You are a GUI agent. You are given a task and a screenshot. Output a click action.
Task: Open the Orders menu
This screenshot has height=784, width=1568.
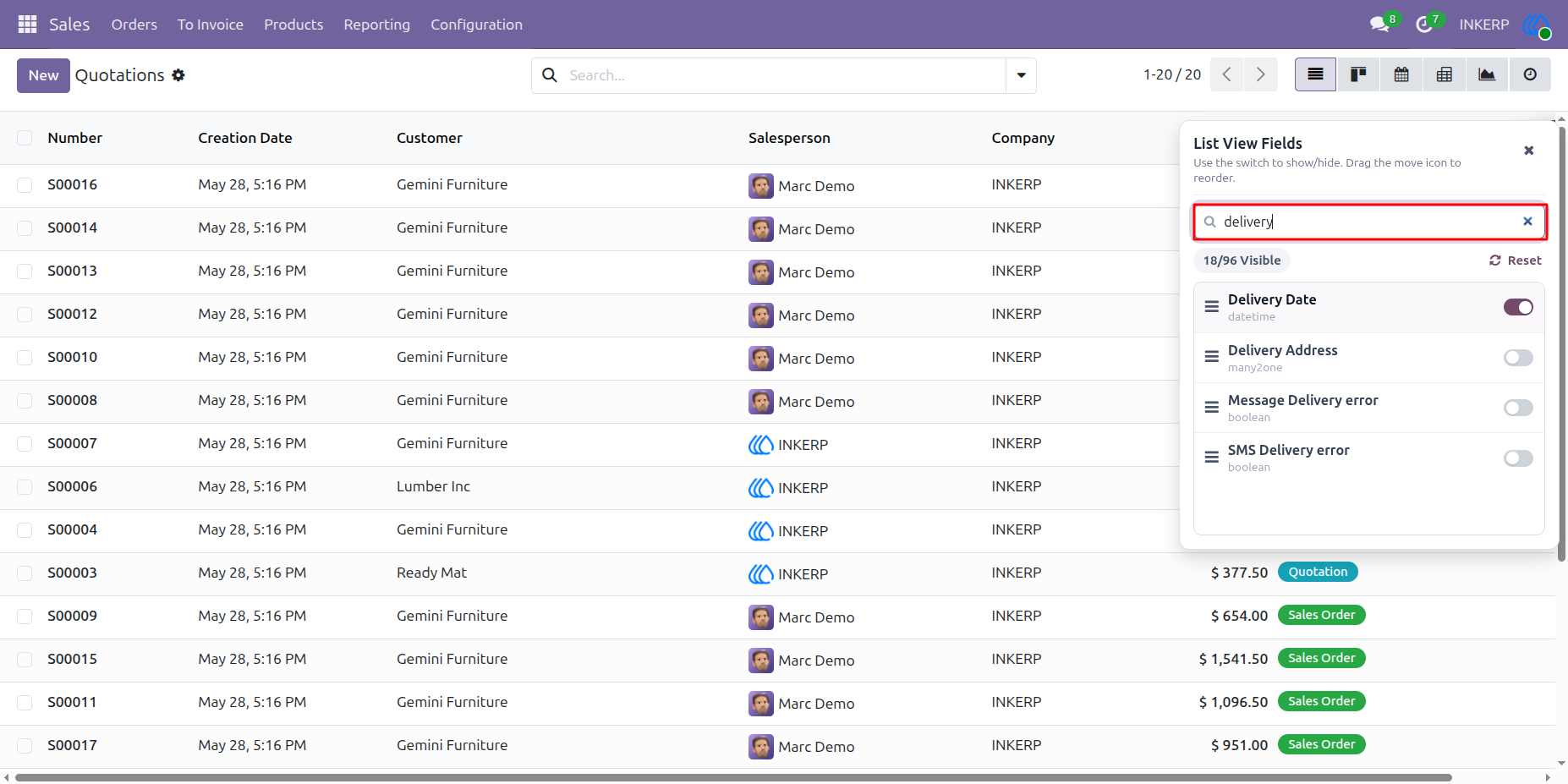134,25
